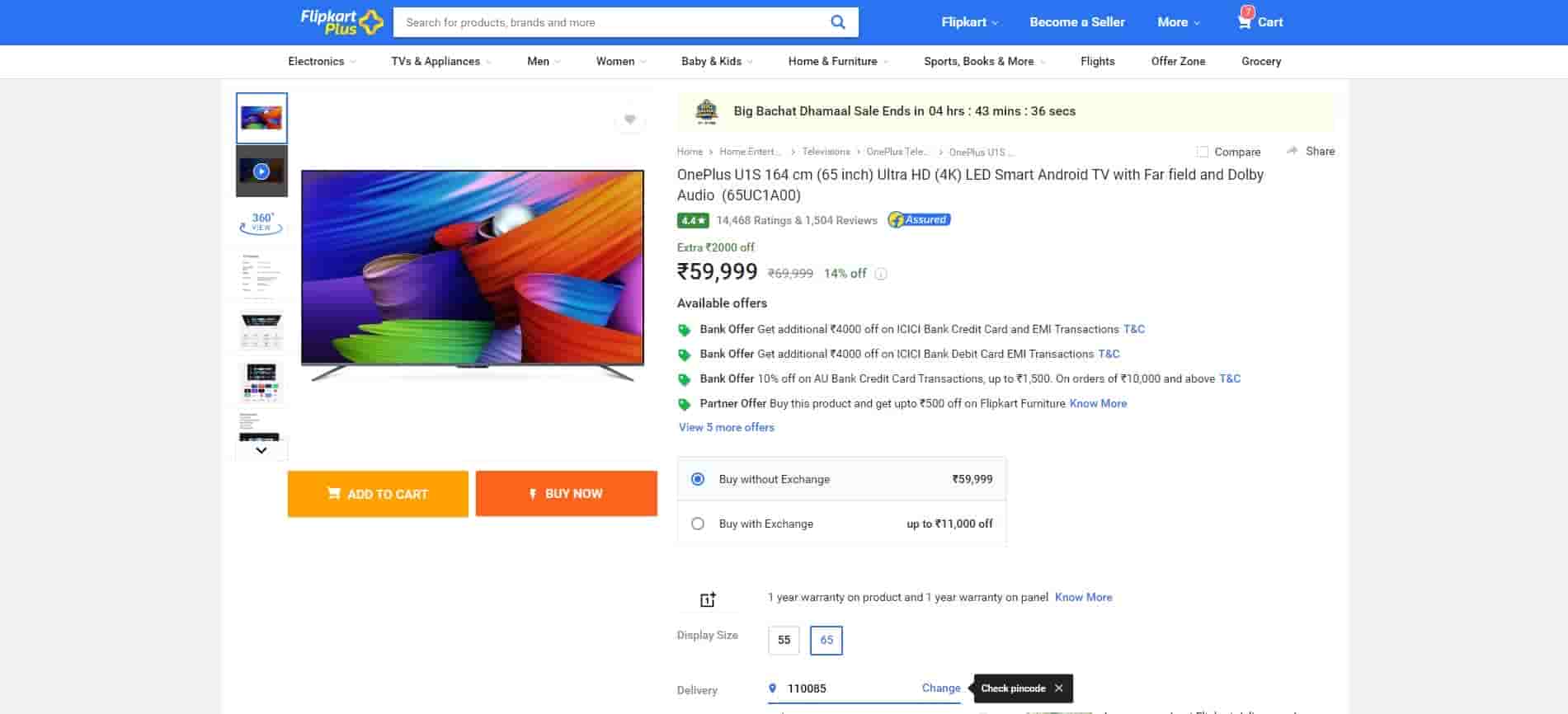Tick the Compare checkbox
1568x714 pixels.
1203,152
